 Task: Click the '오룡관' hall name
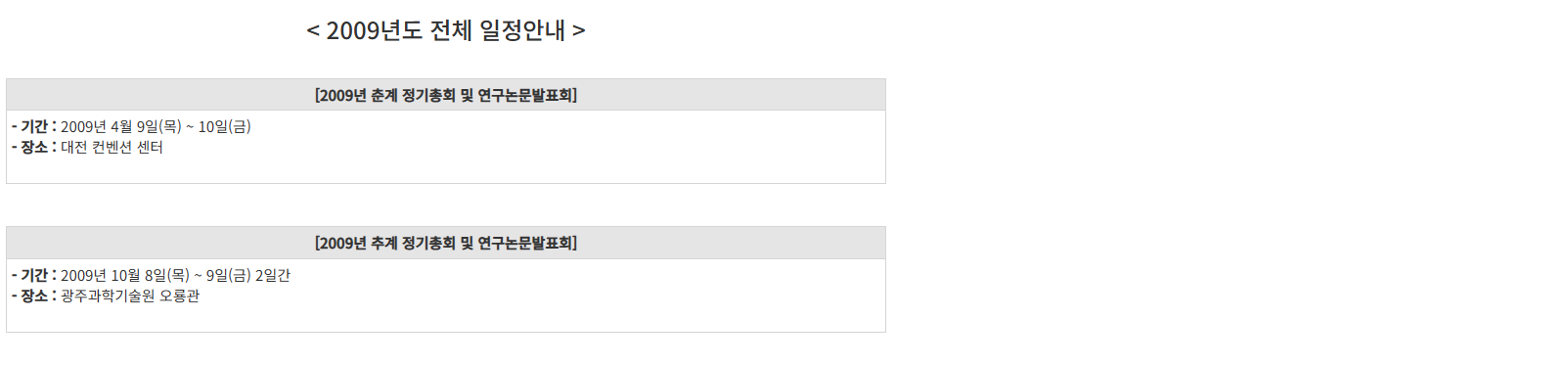[180, 296]
